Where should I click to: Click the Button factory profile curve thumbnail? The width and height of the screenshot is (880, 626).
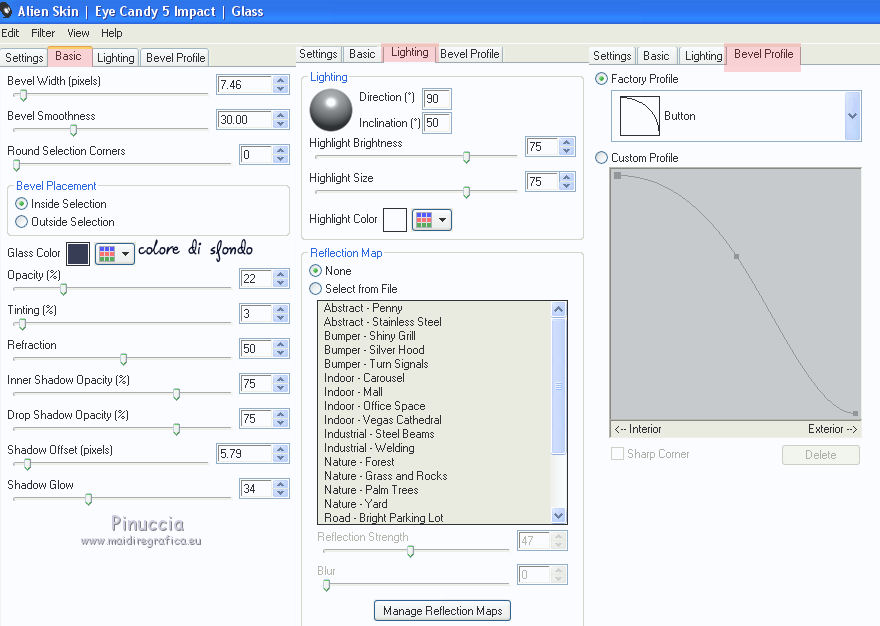[x=639, y=116]
